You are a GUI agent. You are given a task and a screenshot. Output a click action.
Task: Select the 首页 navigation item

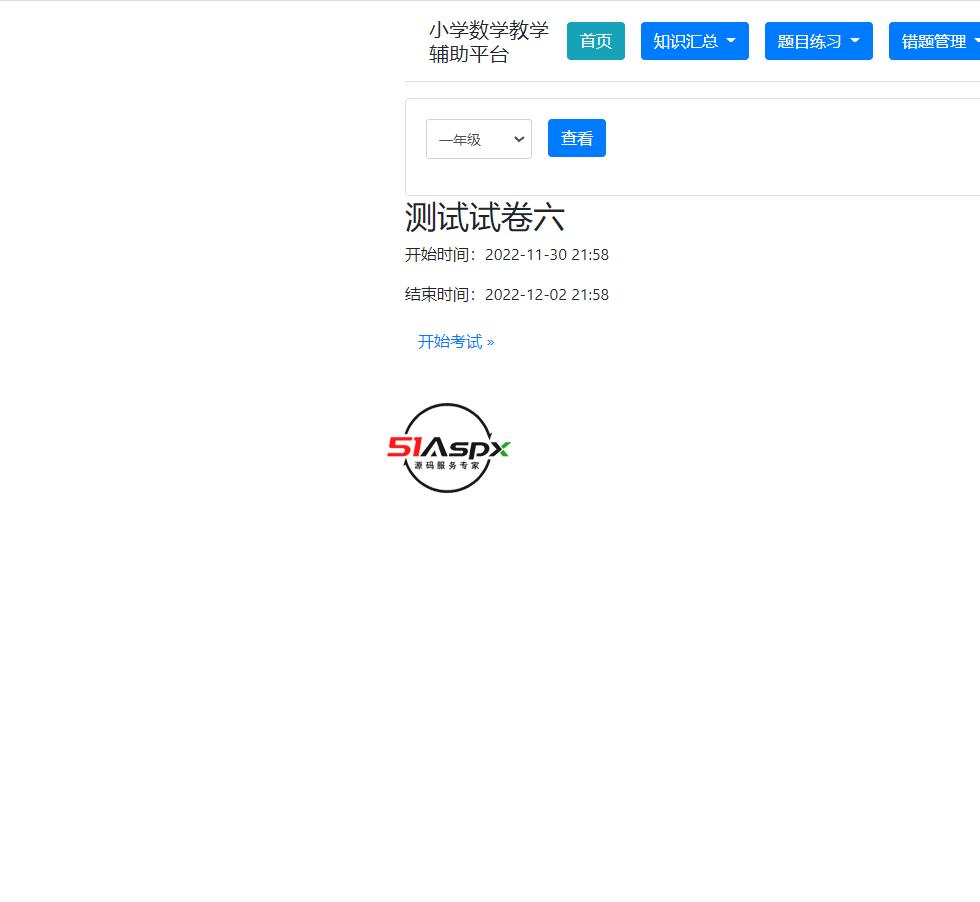point(596,41)
